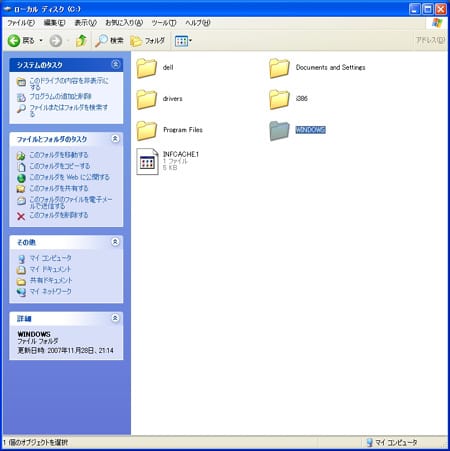450x451 pixels.
Task: Open マイ ドキュメント link
Action: [50, 269]
